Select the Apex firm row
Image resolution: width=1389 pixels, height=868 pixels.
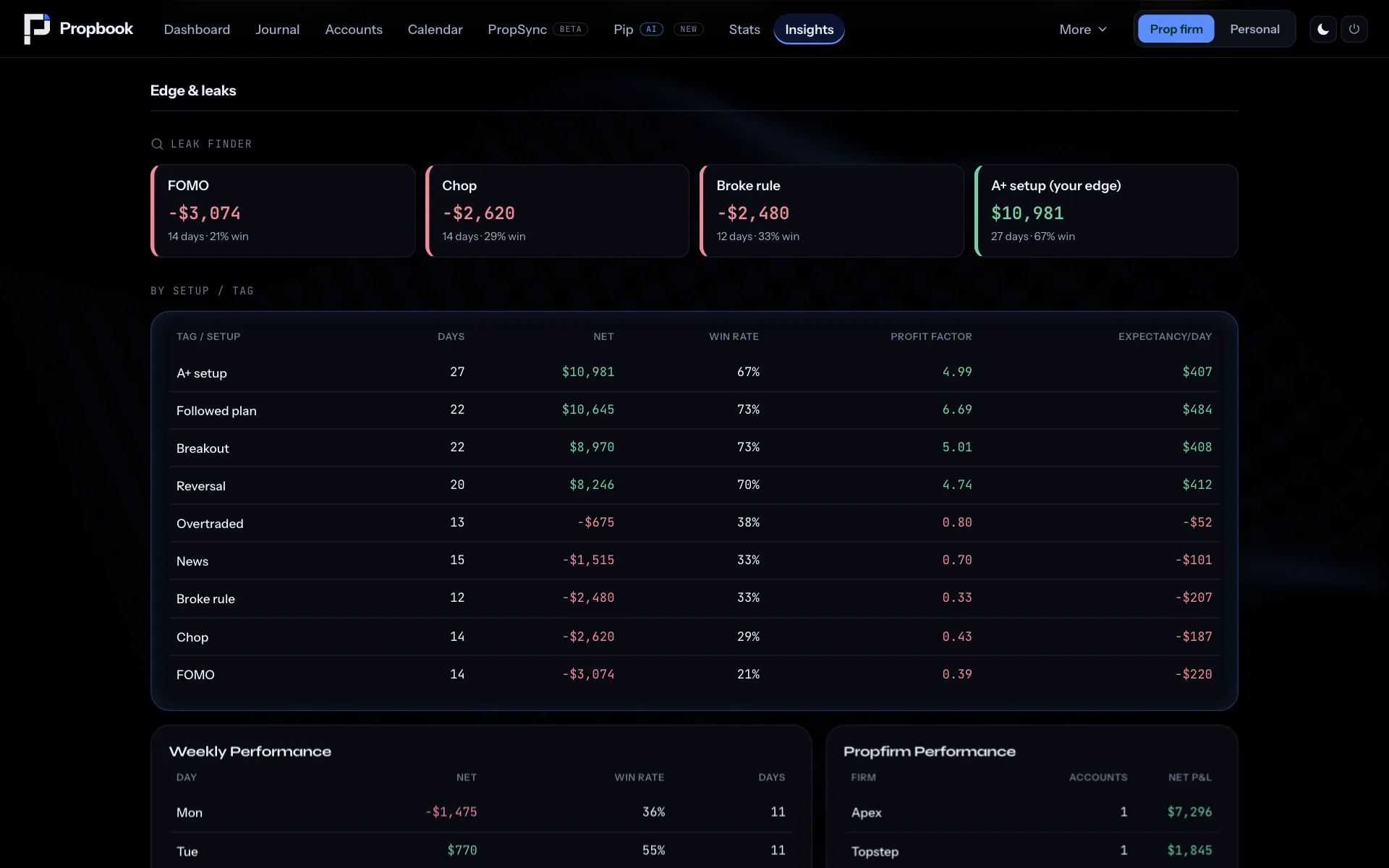pos(1032,812)
